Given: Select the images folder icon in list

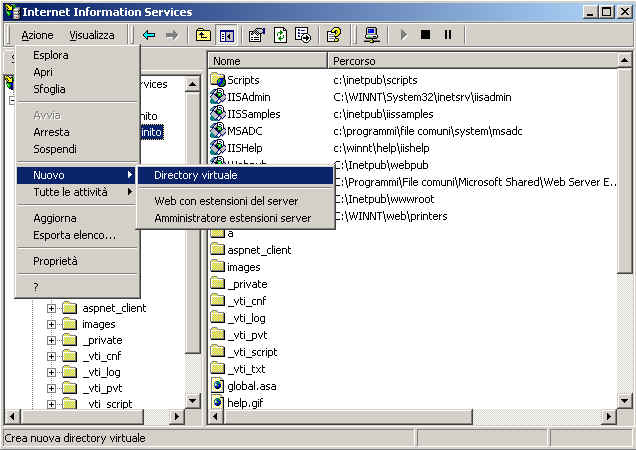Looking at the screenshot, I should coord(218,266).
